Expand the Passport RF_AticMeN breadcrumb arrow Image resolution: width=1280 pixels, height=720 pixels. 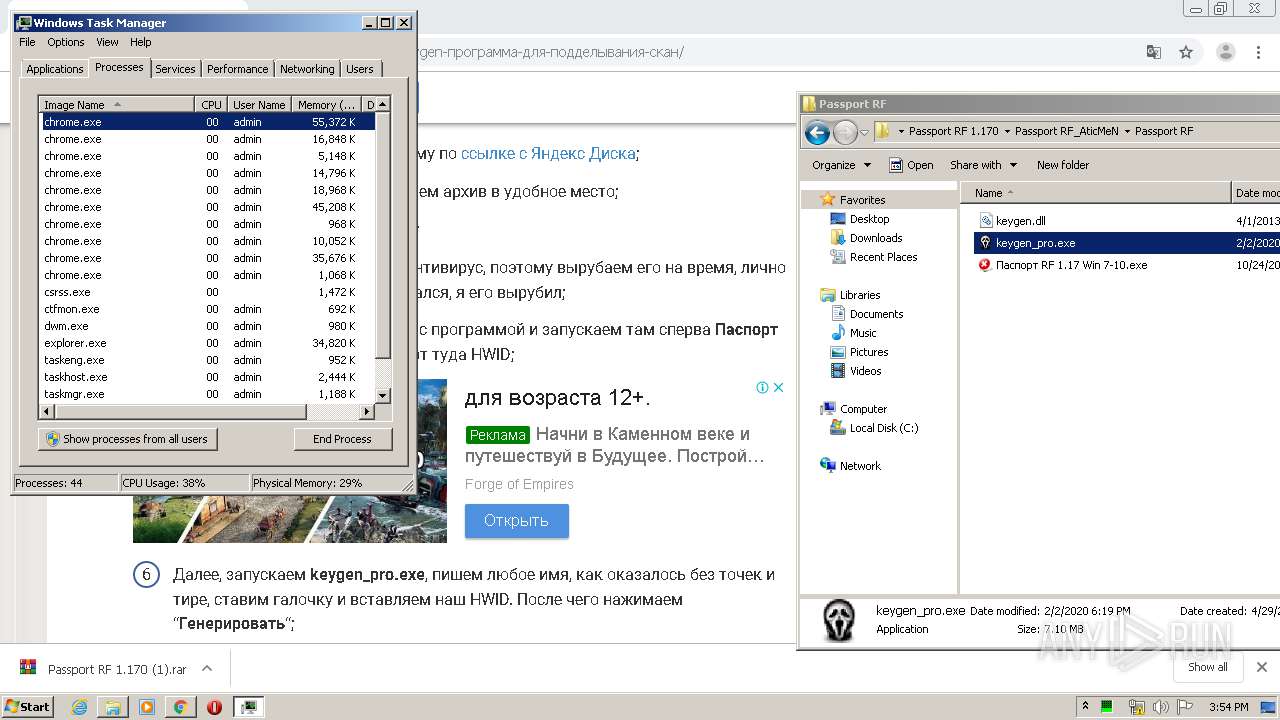point(1127,131)
